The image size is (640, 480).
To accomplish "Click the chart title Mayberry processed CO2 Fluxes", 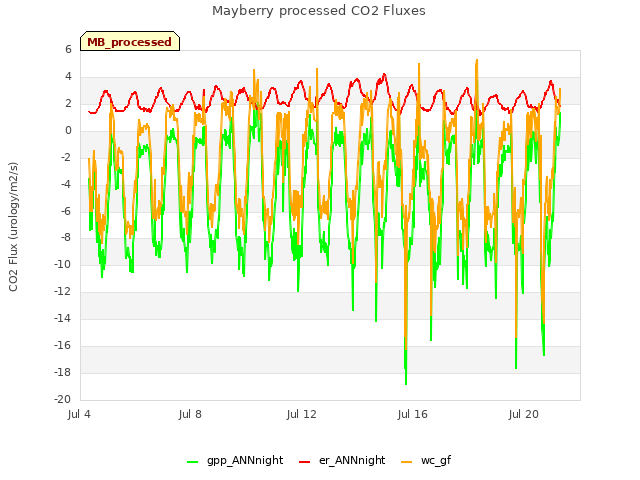I will coord(319,11).
